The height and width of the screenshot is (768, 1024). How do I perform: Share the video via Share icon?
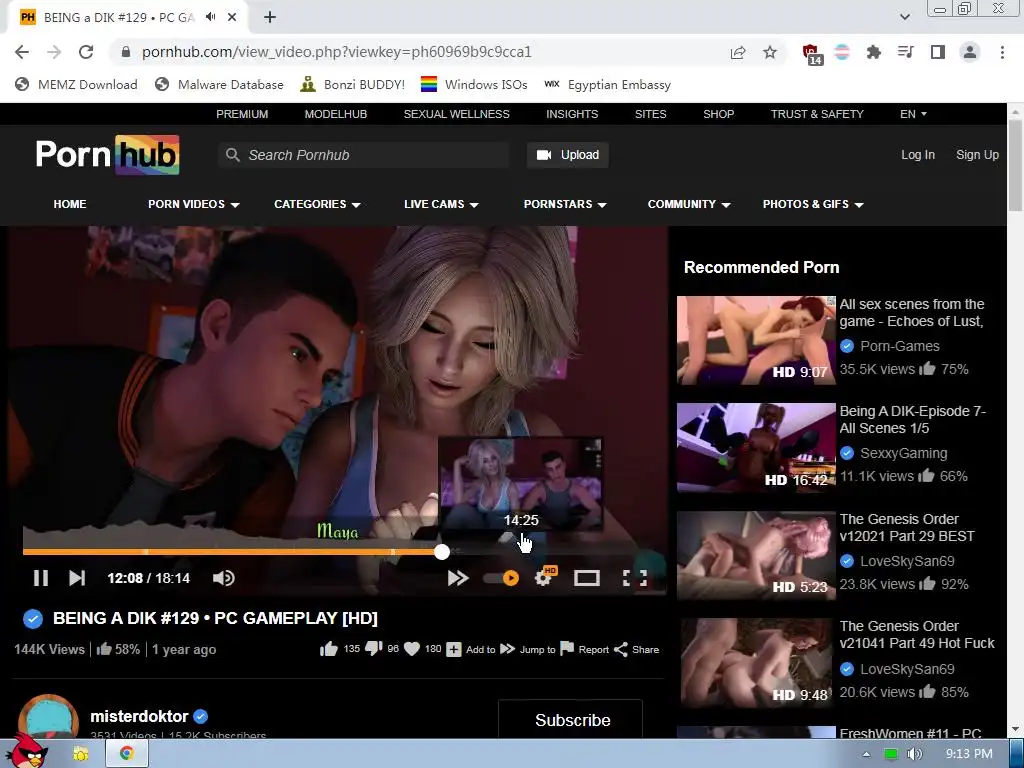pyautogui.click(x=637, y=649)
